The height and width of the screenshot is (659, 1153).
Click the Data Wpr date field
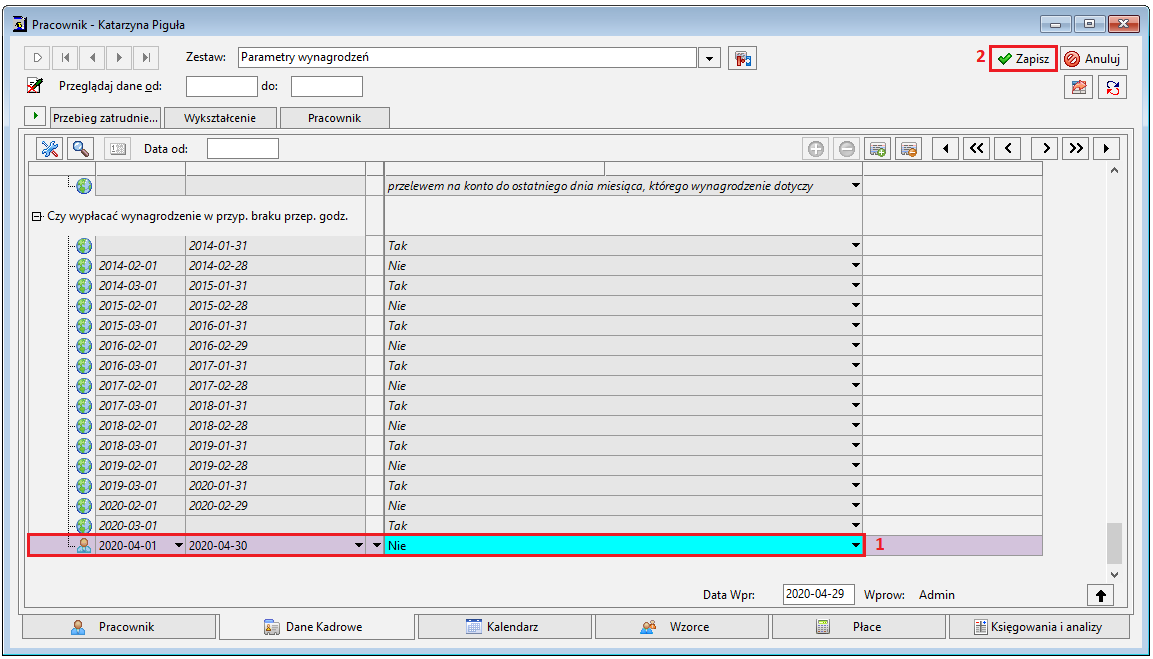point(818,594)
